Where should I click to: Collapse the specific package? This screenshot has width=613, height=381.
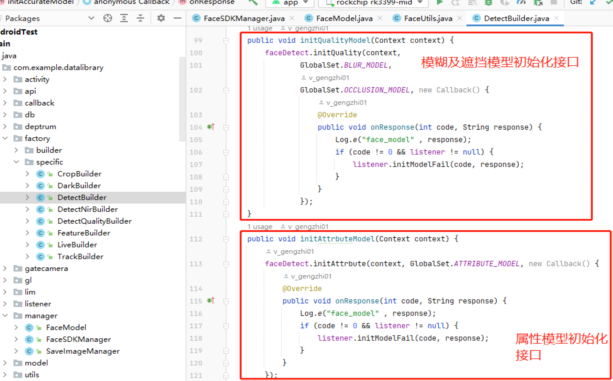point(16,162)
